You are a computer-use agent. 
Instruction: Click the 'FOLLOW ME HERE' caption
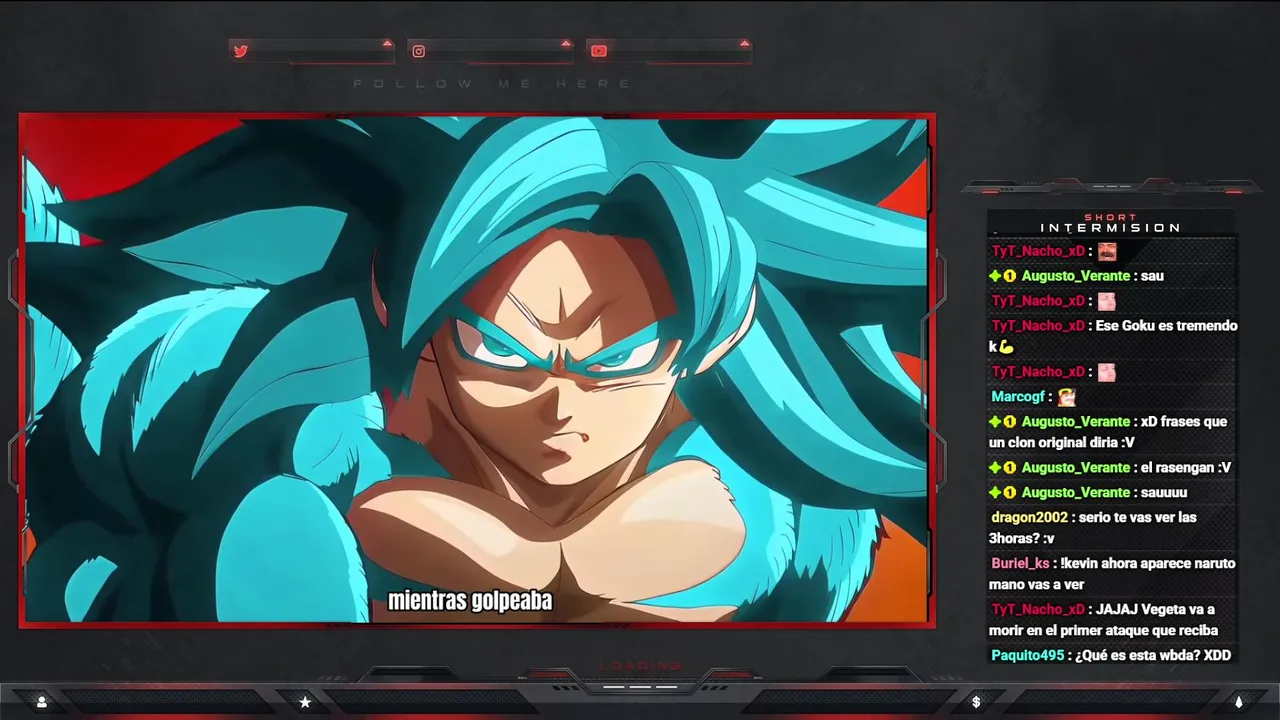tap(492, 84)
